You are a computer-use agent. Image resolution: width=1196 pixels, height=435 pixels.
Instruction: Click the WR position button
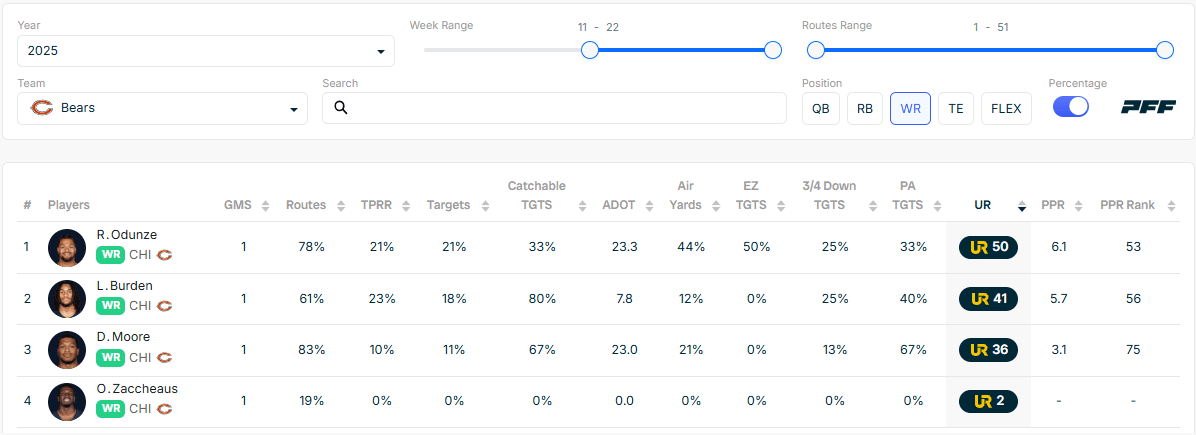pyautogui.click(x=910, y=108)
